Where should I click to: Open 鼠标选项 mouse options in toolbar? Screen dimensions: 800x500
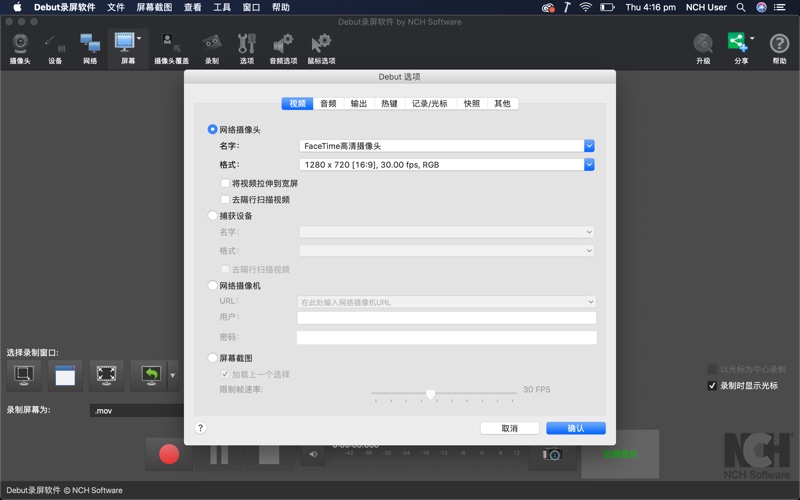tap(321, 47)
